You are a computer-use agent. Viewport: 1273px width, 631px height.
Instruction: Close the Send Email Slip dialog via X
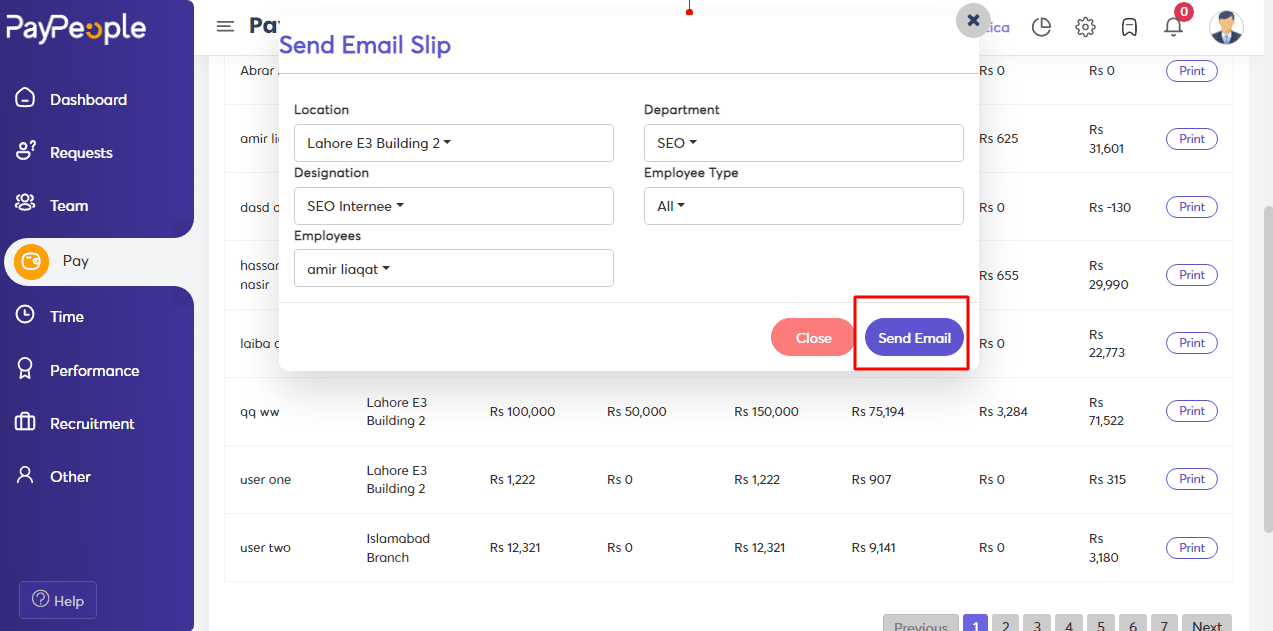(973, 20)
